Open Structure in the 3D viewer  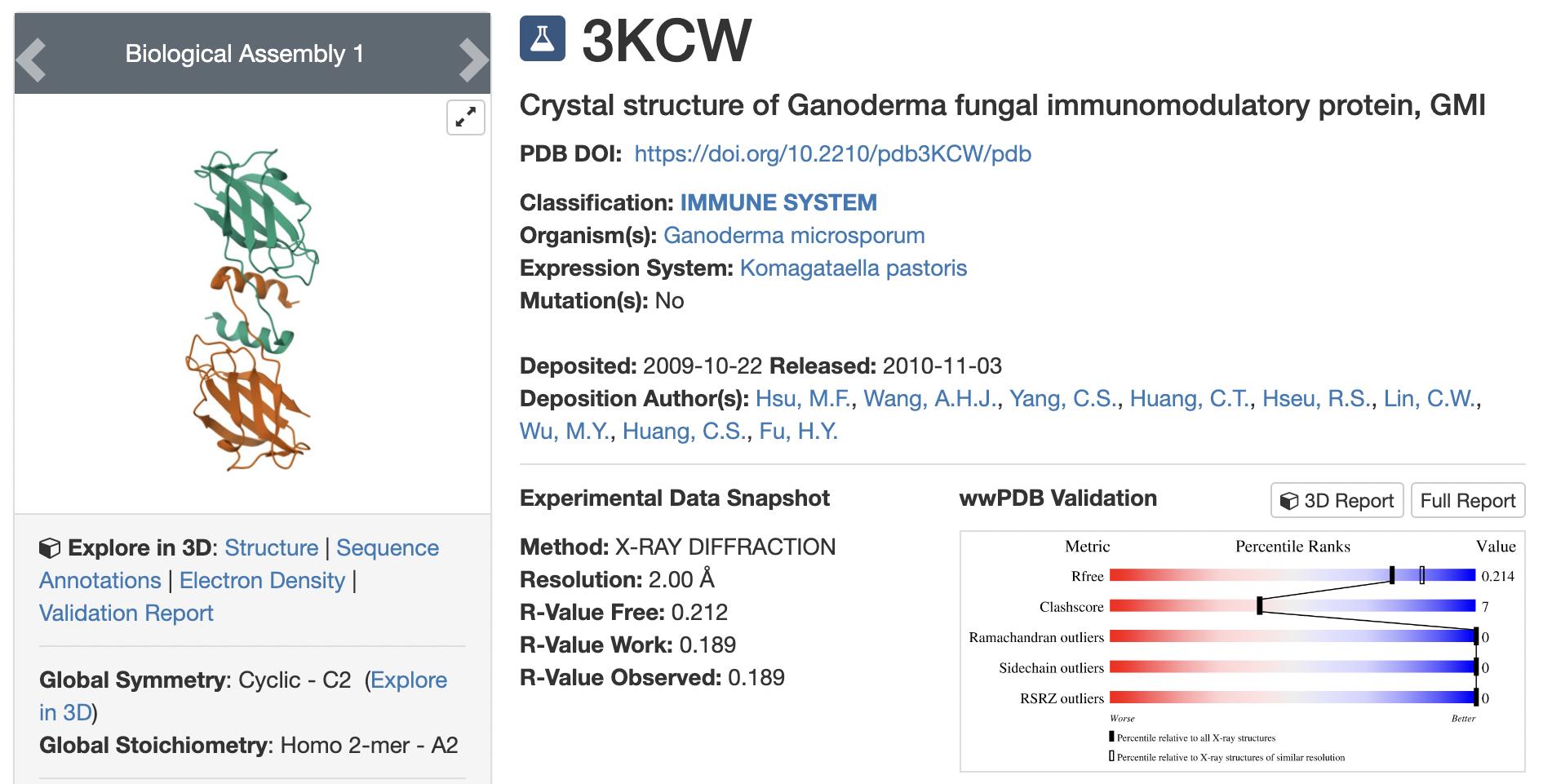click(x=271, y=548)
